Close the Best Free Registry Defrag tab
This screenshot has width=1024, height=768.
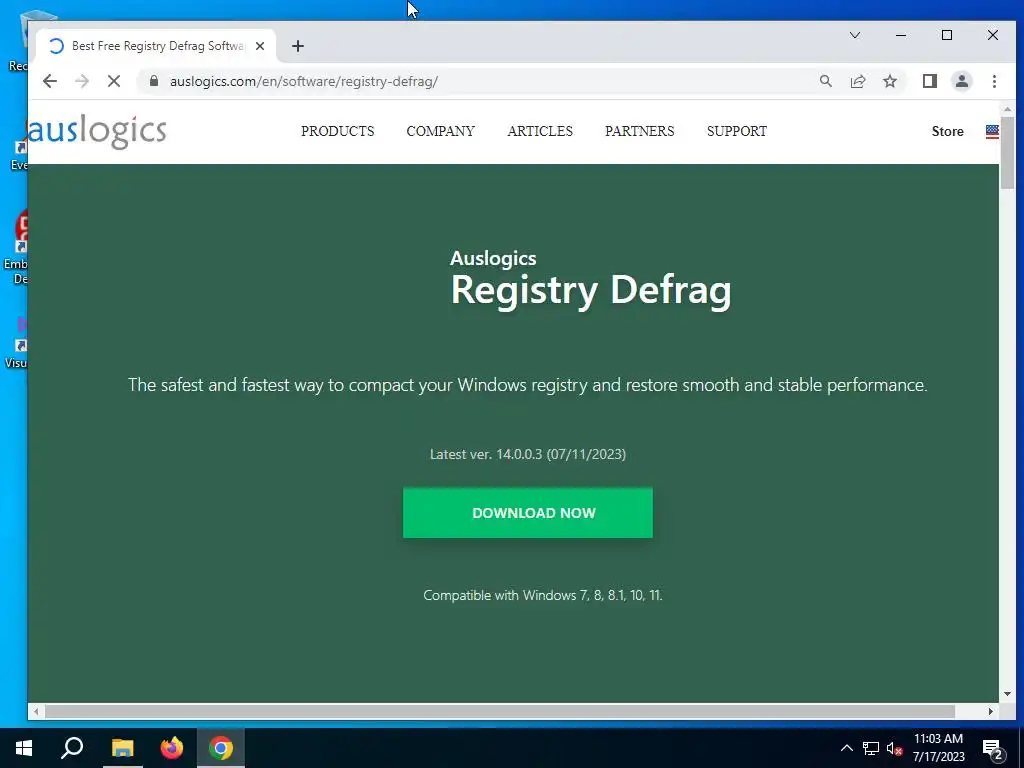point(260,46)
